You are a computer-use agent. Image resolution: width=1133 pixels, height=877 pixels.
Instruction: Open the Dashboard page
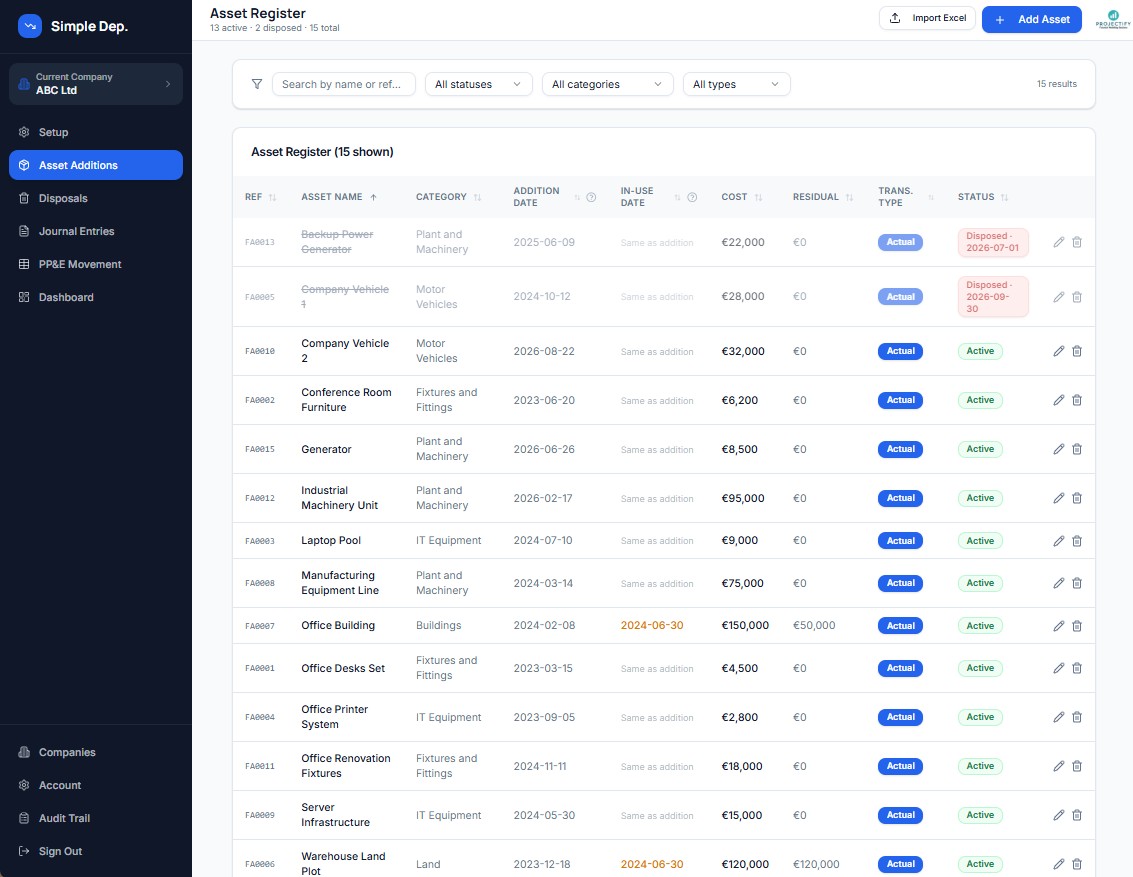coord(95,297)
